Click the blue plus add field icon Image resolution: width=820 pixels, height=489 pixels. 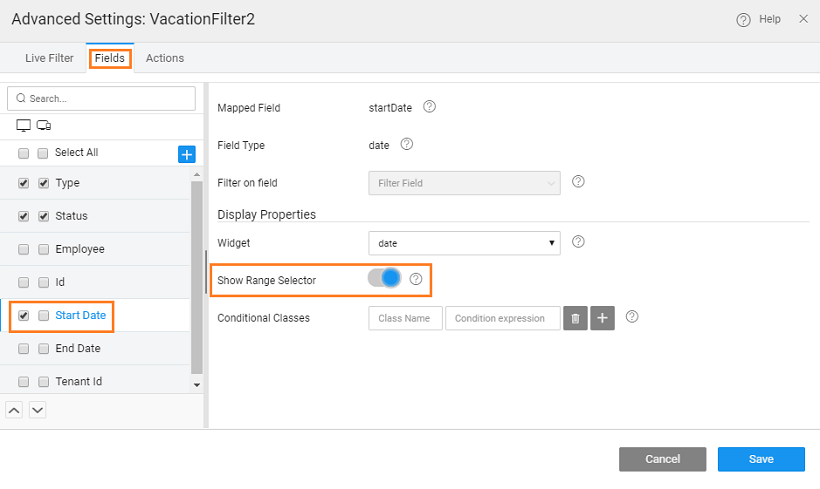click(186, 154)
